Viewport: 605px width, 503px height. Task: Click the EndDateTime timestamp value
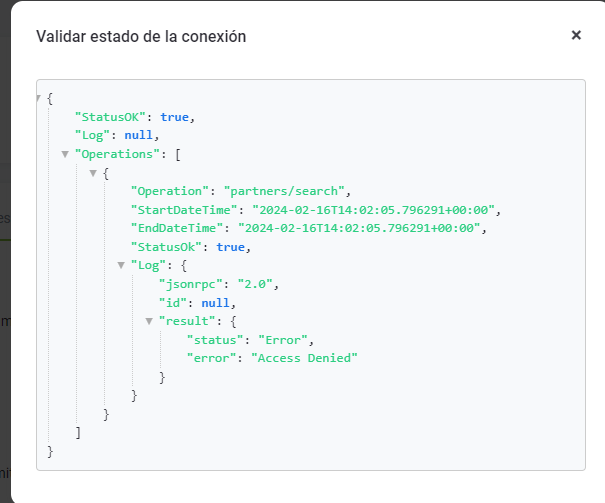tap(361, 228)
